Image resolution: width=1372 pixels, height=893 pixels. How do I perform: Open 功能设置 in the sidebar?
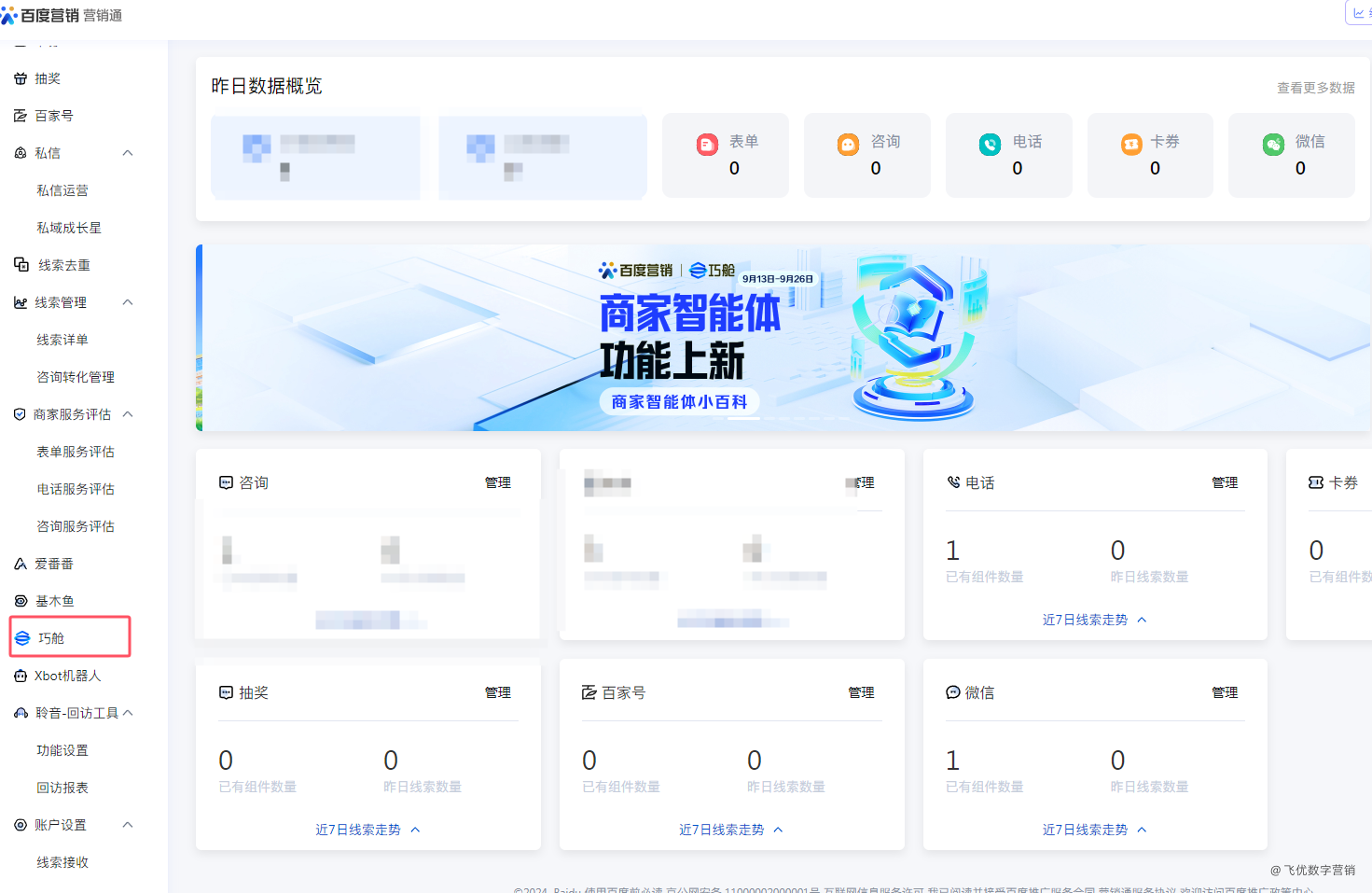62,750
